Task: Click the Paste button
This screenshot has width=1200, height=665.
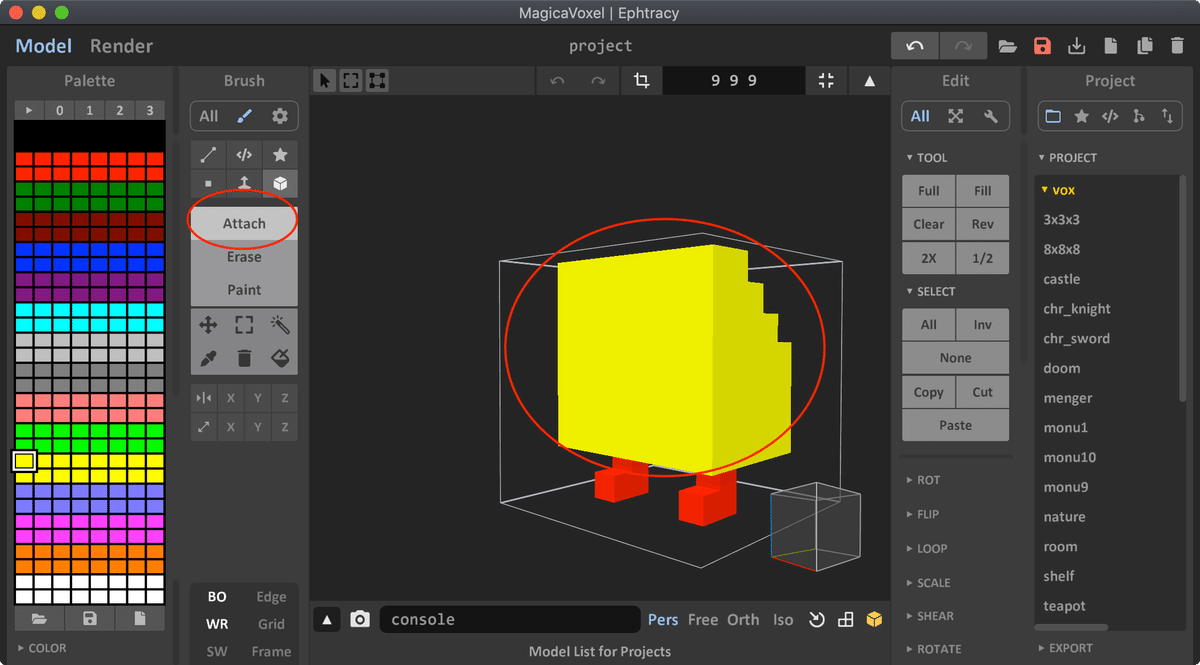Action: (x=955, y=425)
